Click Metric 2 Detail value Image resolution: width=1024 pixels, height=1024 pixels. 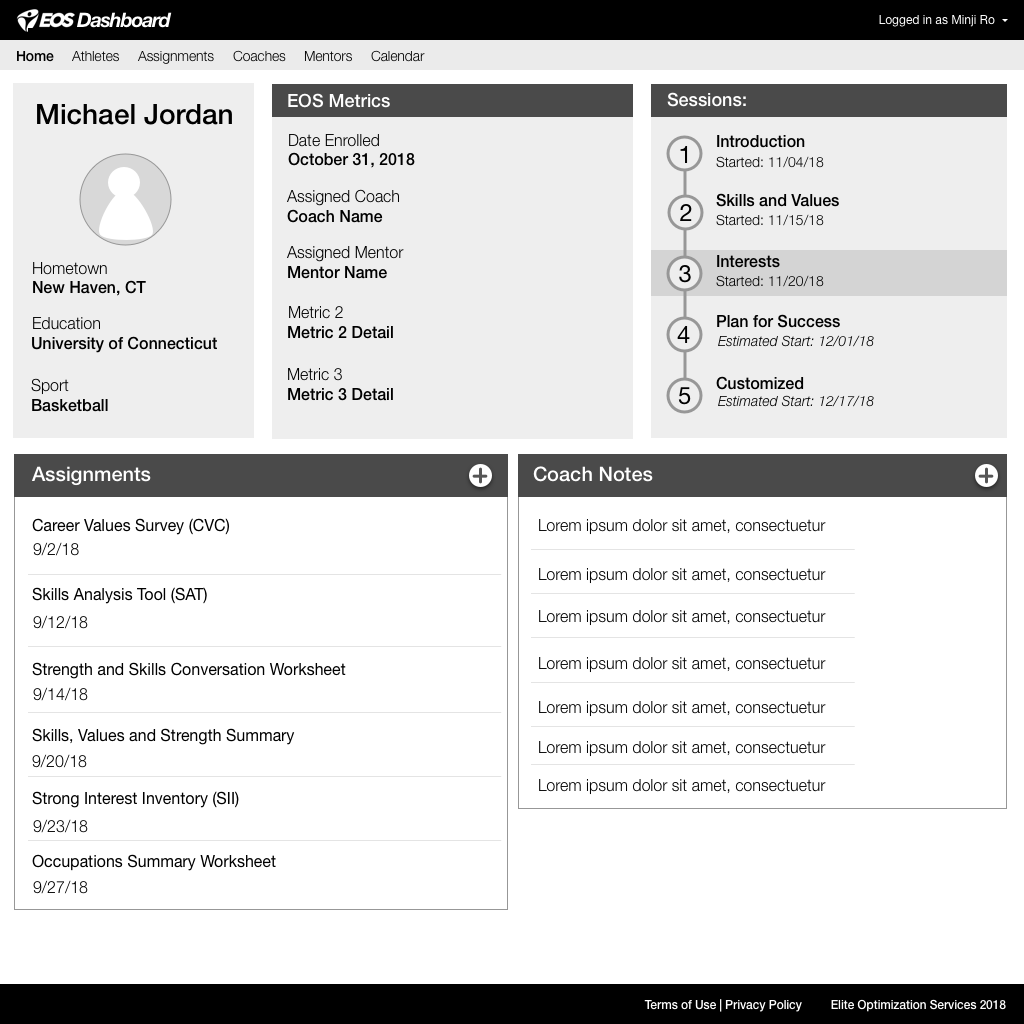(340, 332)
